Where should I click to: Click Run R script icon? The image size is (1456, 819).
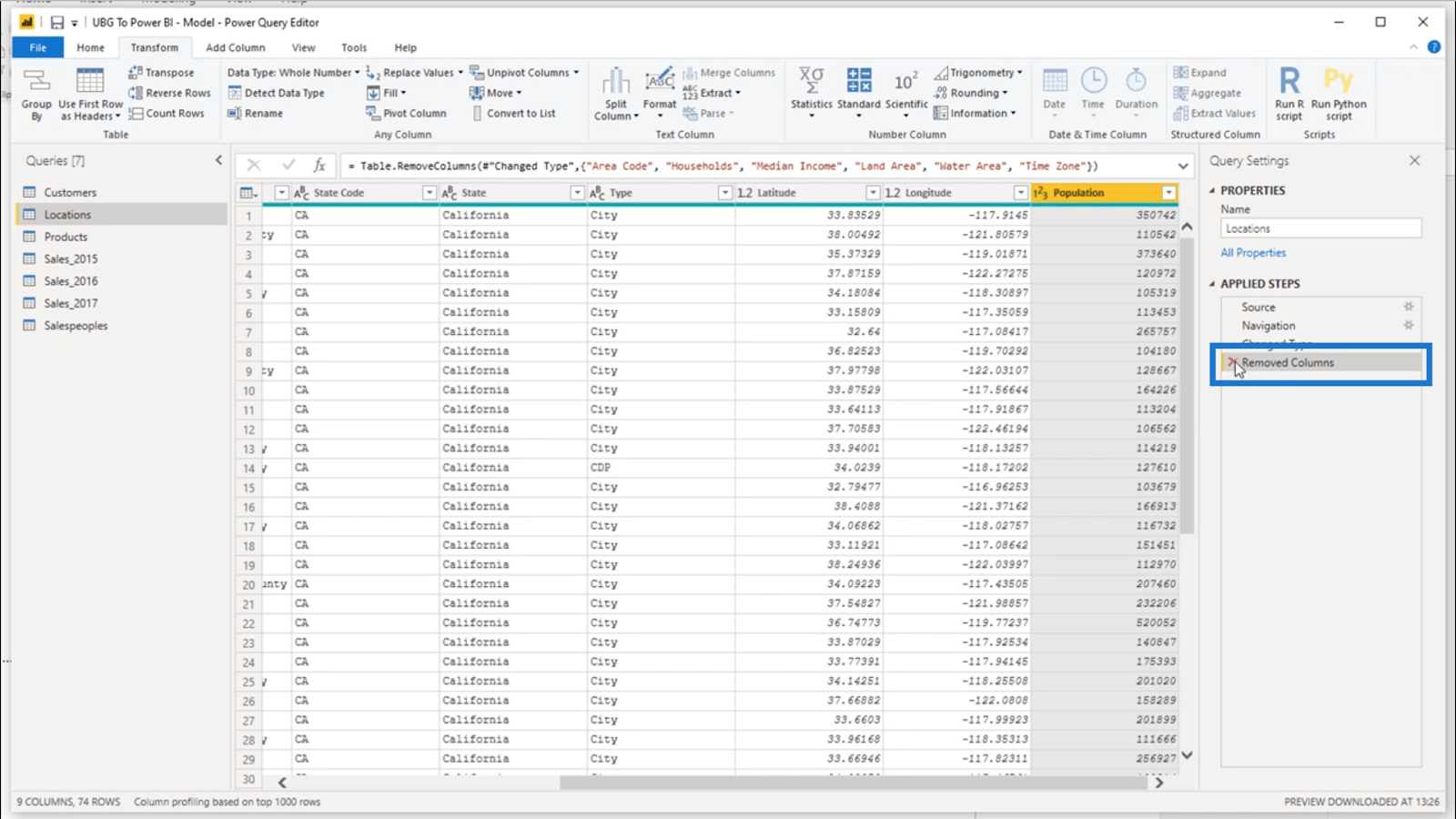[x=1289, y=81]
